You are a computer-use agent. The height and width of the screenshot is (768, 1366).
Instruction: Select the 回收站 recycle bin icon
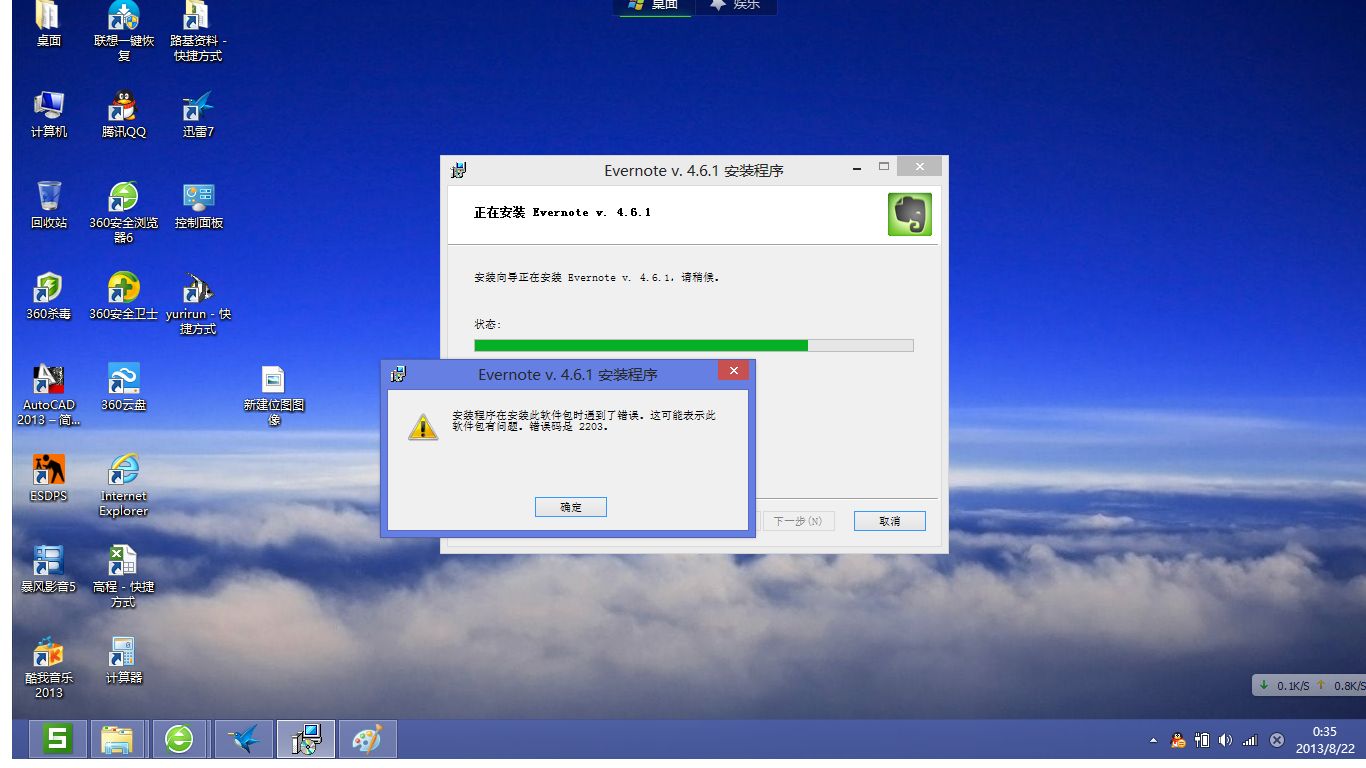tap(49, 205)
